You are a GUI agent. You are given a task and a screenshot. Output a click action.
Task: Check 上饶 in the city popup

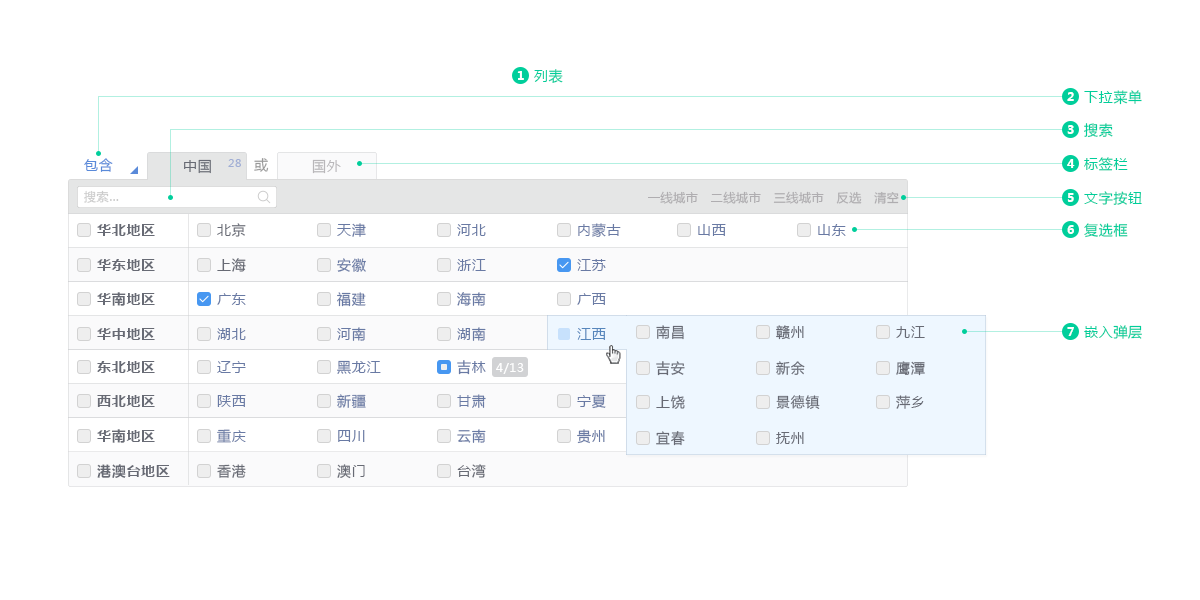[x=643, y=402]
